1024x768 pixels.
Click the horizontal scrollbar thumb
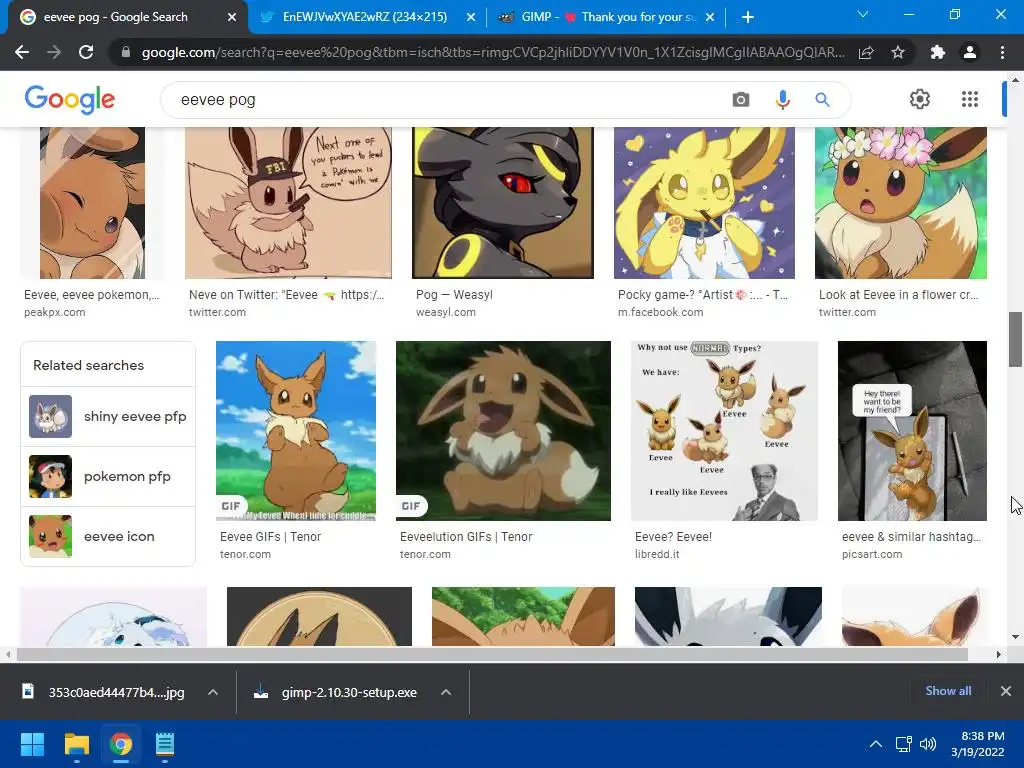point(492,654)
